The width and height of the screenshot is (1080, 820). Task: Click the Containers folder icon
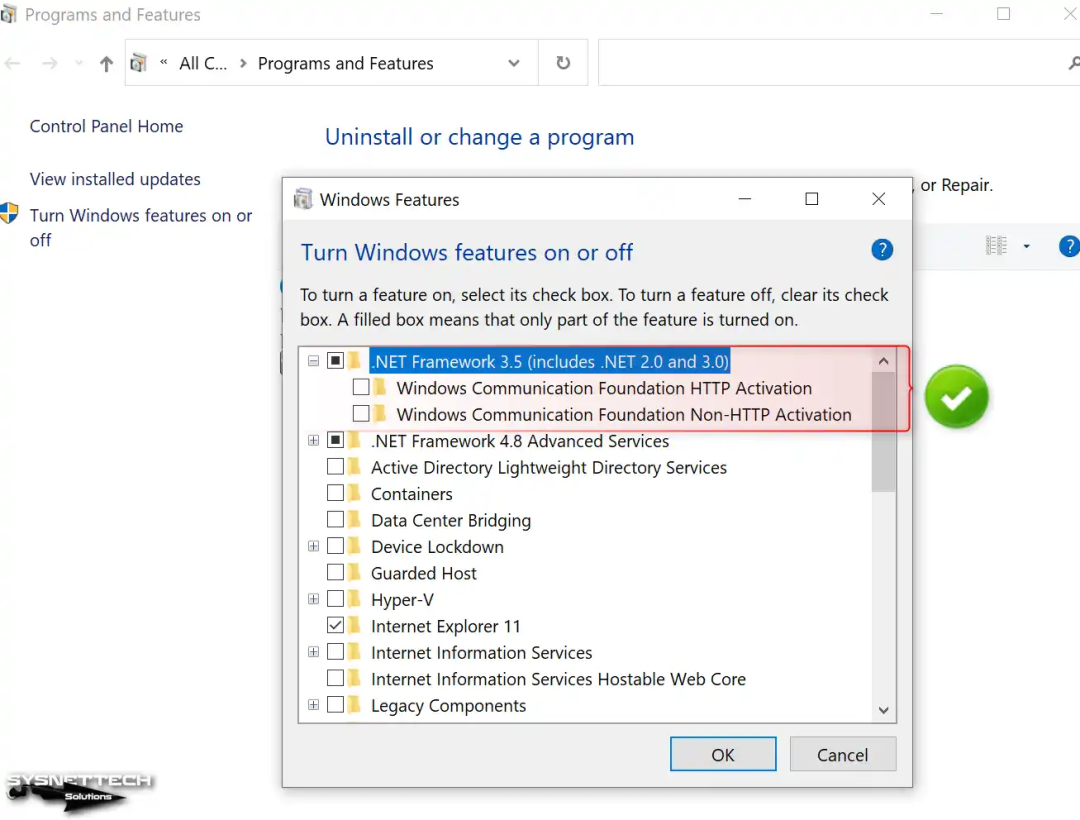[355, 493]
